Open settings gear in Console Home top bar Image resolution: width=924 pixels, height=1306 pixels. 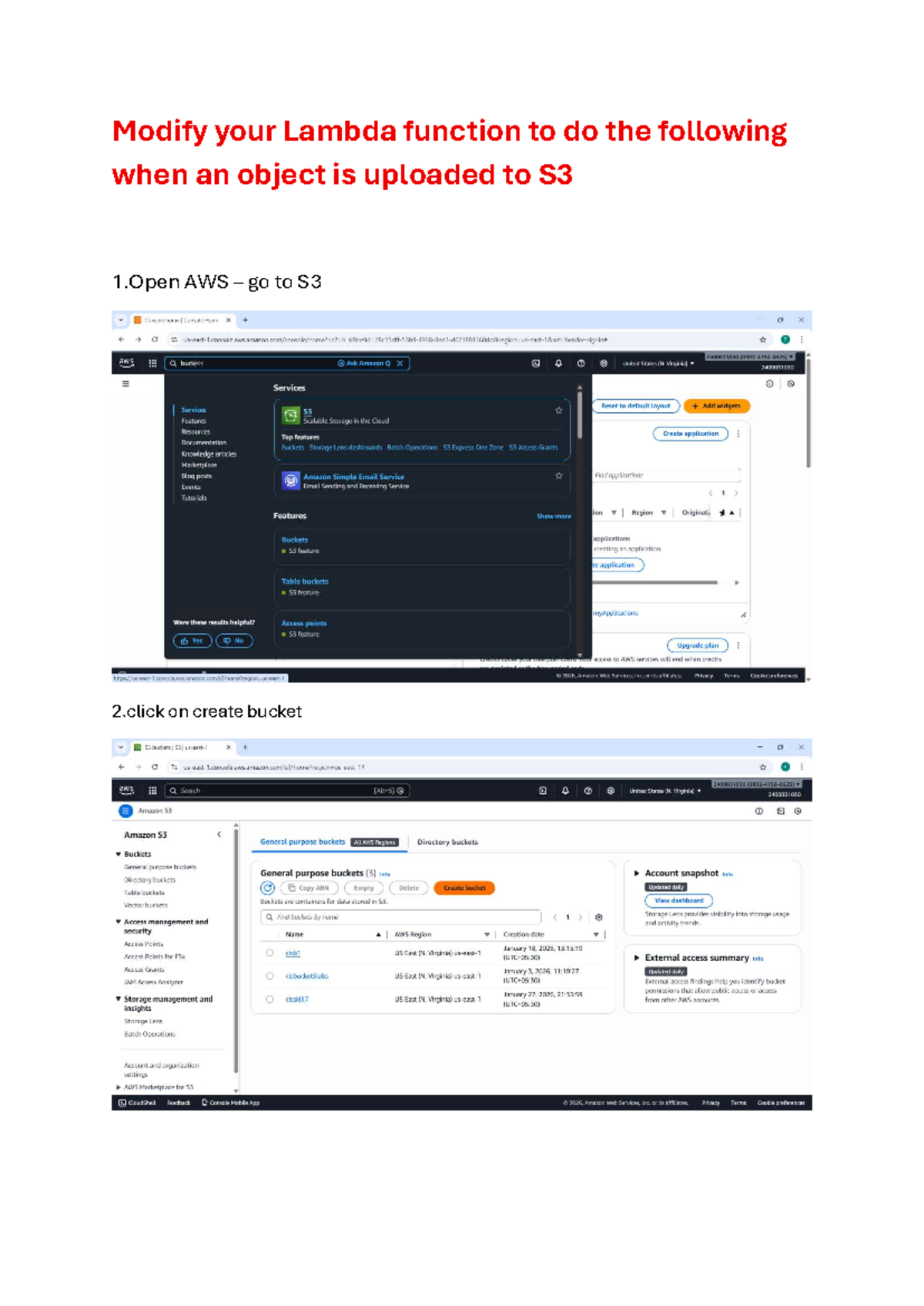click(604, 363)
